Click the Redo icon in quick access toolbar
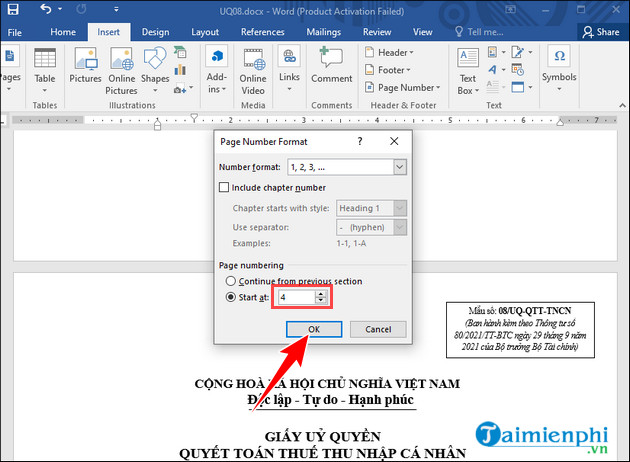 [x=81, y=9]
